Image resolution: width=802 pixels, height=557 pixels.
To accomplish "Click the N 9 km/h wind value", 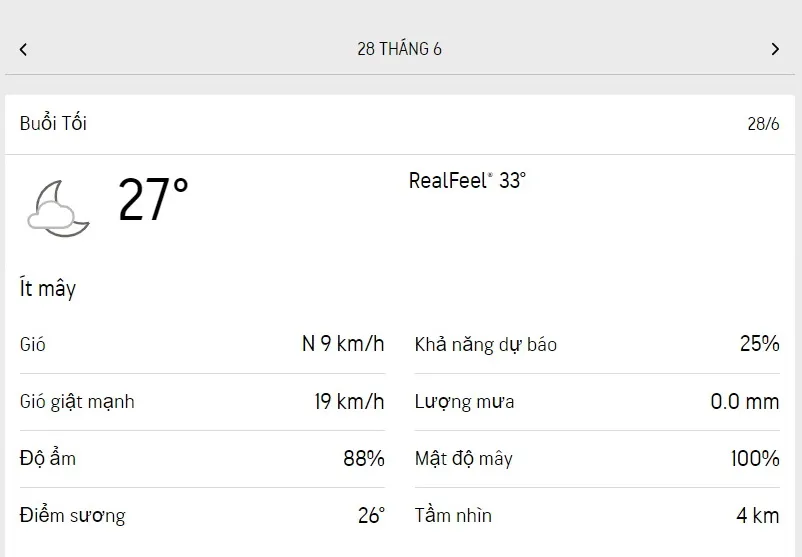I will coord(343,345).
